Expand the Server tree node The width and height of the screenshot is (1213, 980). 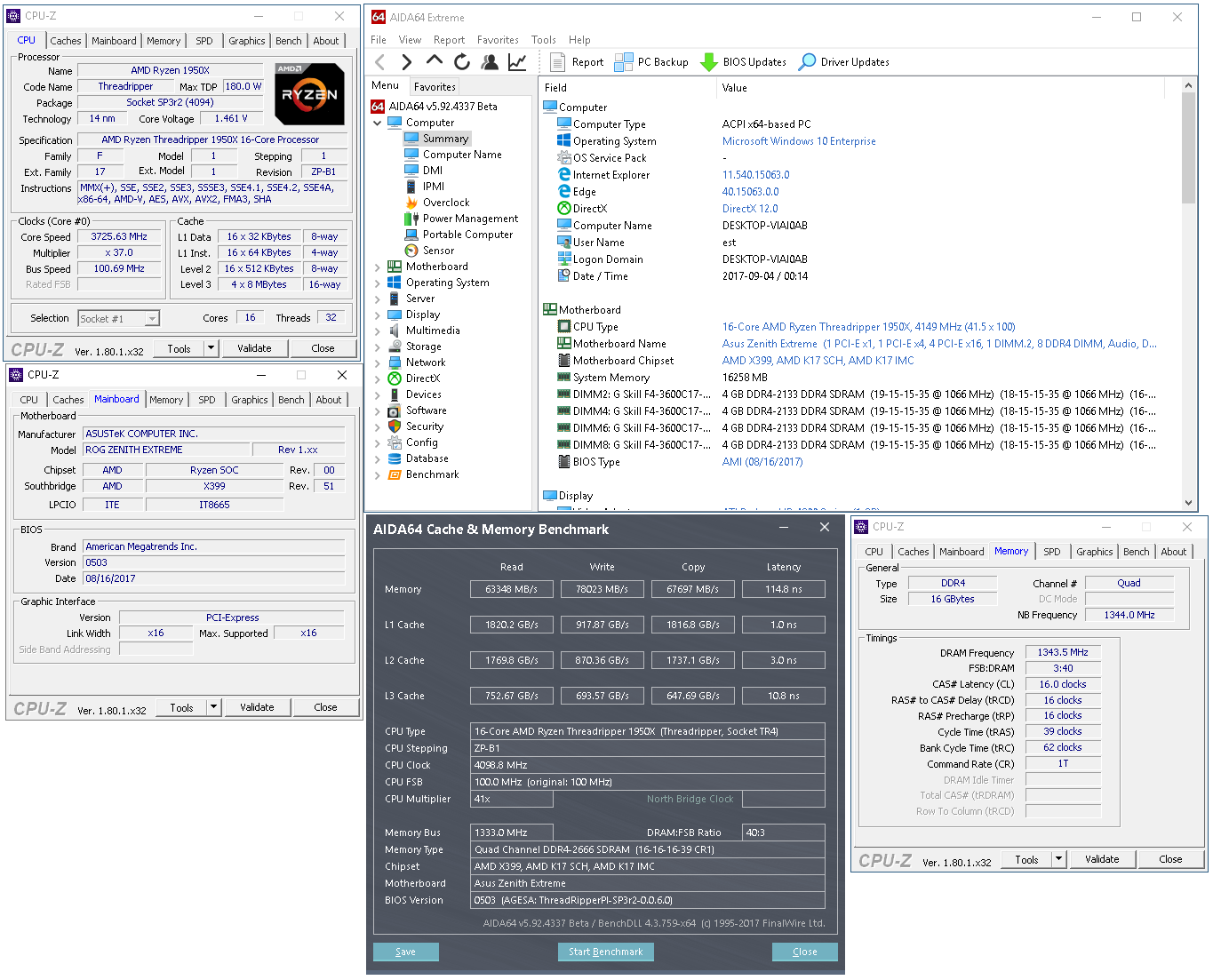coord(378,299)
